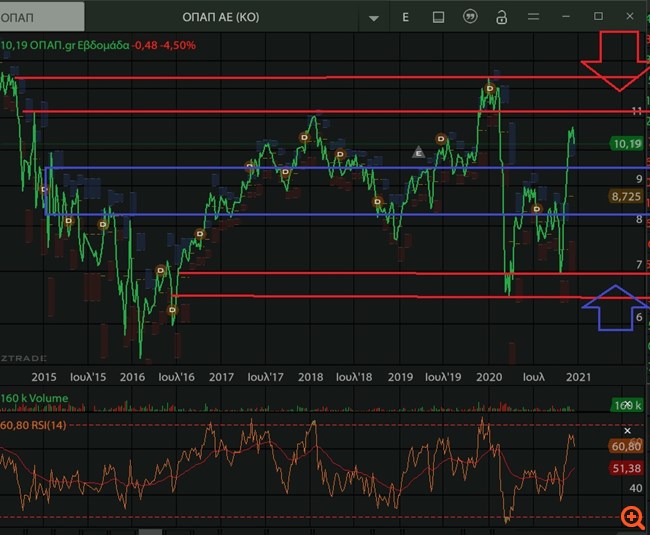
Task: Click the D marker at the mid-2016 low
Action: pyautogui.click(x=172, y=310)
